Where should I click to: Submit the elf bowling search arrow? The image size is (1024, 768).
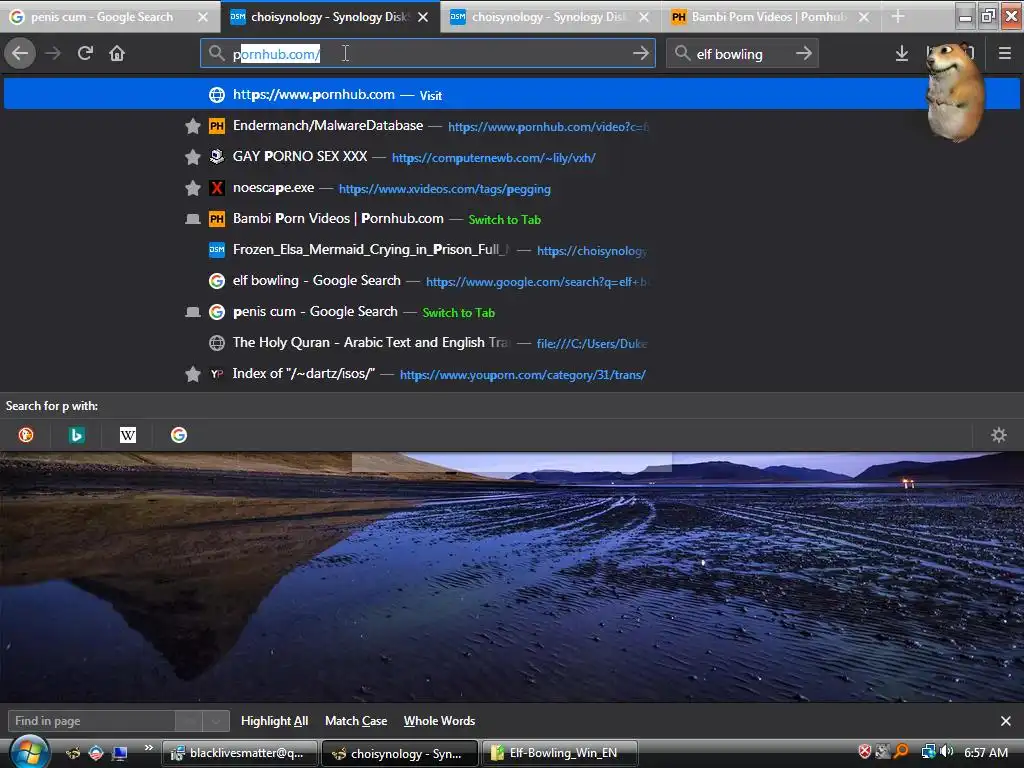click(804, 53)
